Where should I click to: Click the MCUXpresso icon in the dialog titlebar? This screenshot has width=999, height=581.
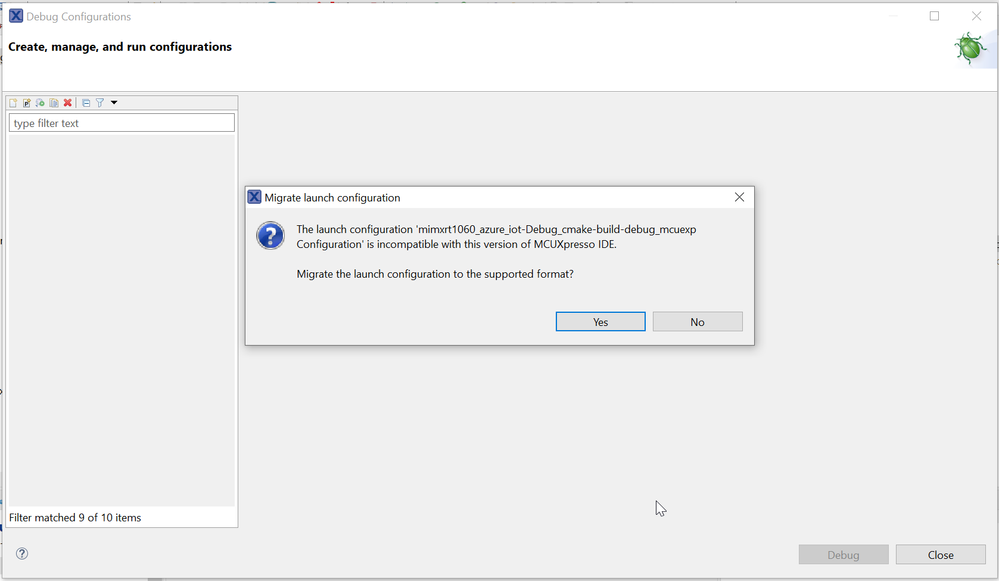point(255,196)
